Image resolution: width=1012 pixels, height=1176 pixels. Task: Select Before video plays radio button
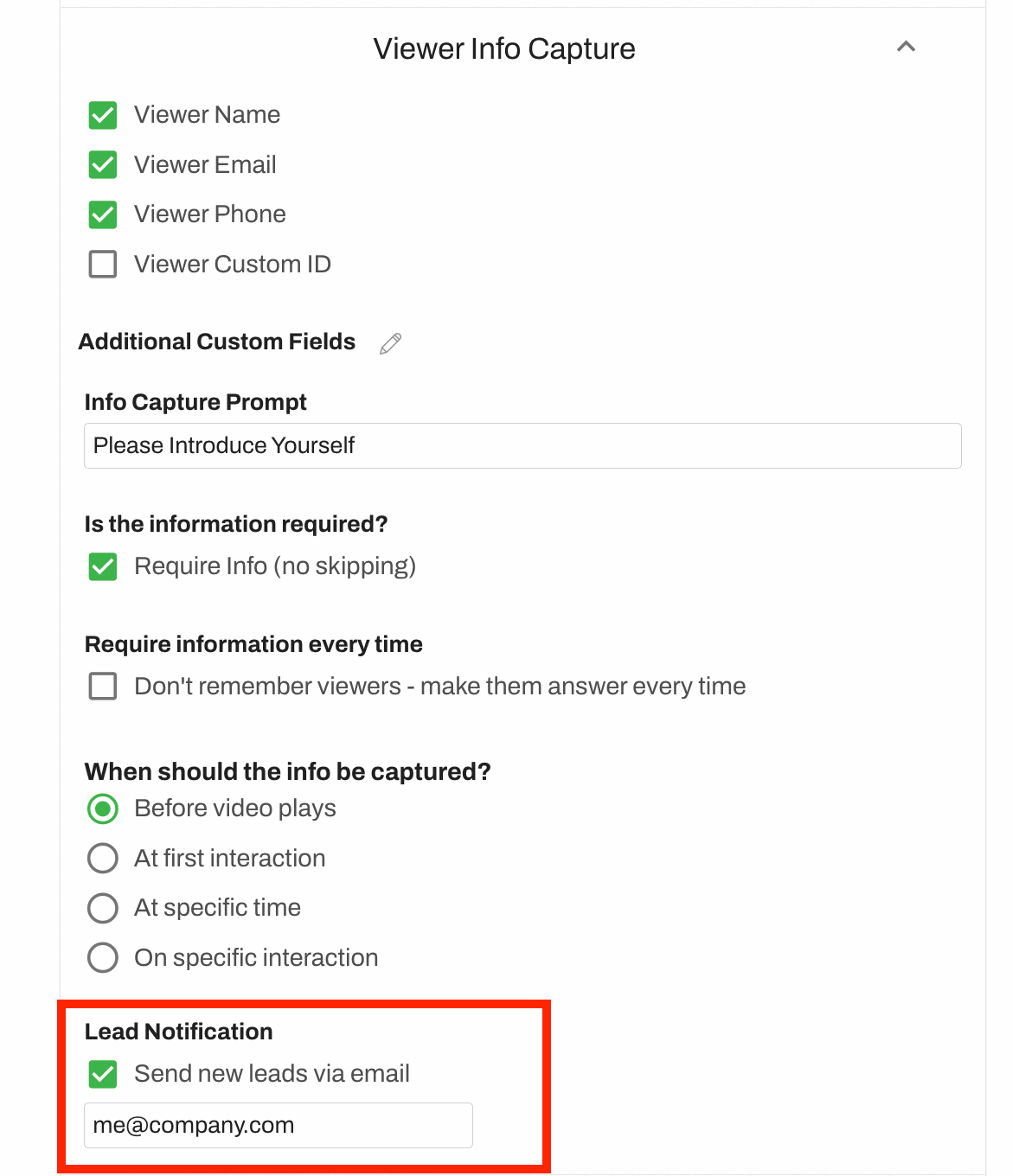coord(103,808)
